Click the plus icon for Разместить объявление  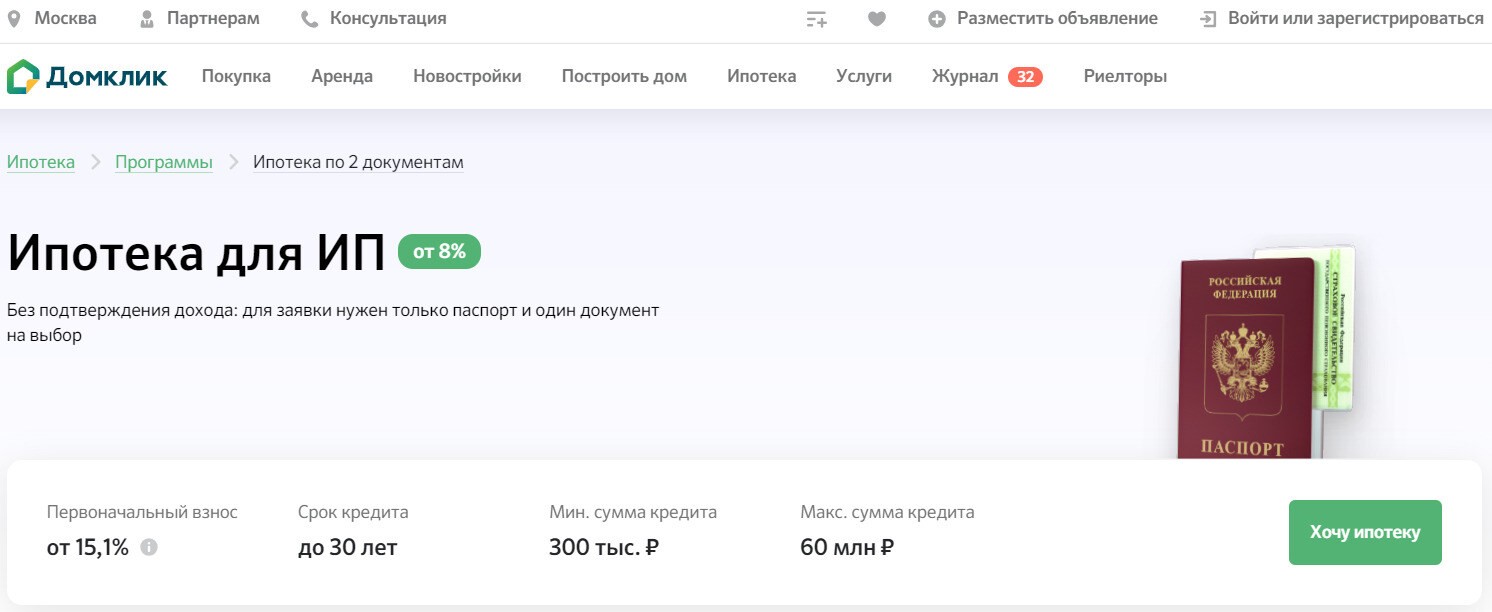(937, 17)
